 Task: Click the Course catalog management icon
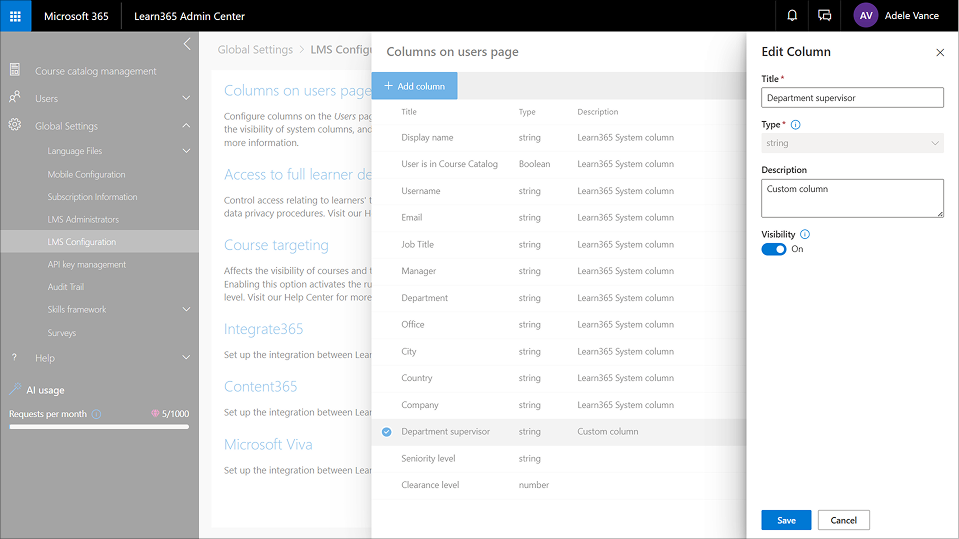click(15, 70)
